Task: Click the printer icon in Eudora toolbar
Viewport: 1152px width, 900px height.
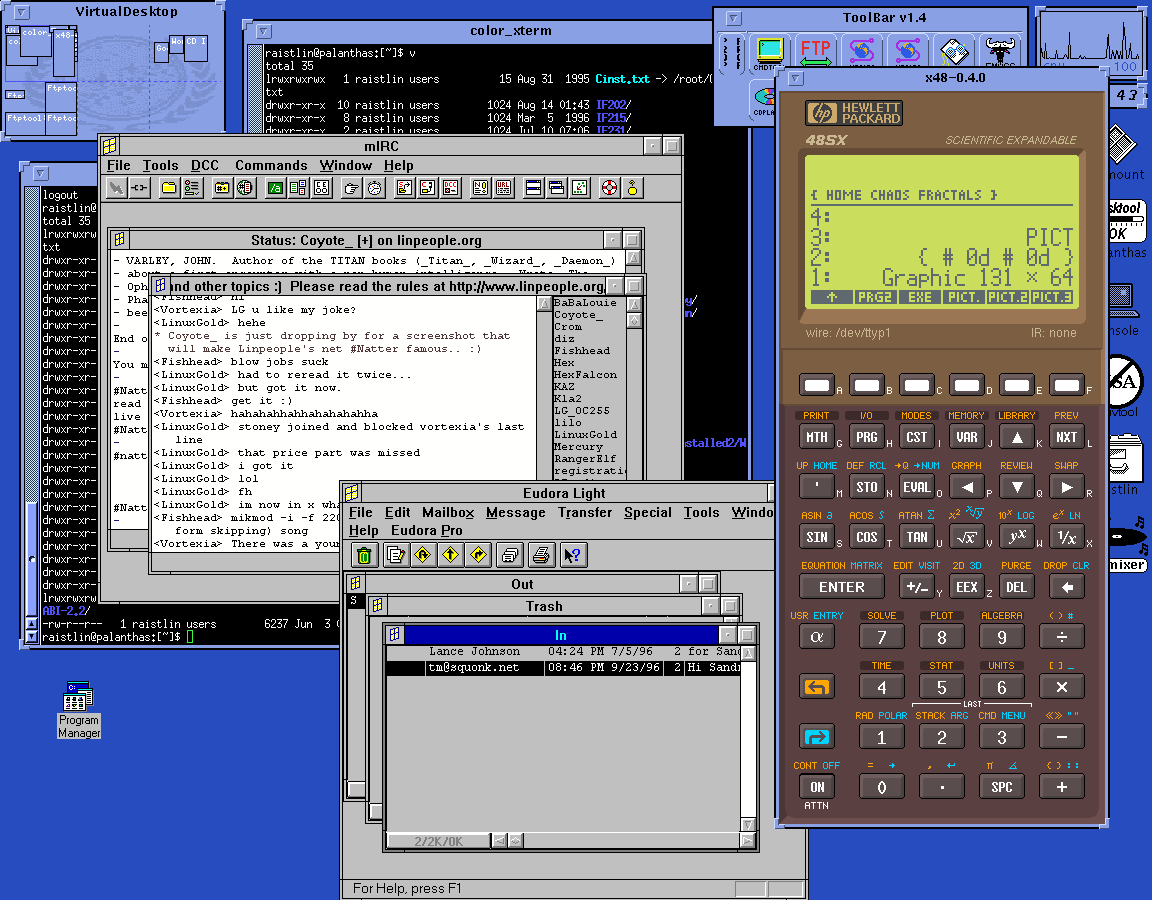Action: (x=541, y=555)
